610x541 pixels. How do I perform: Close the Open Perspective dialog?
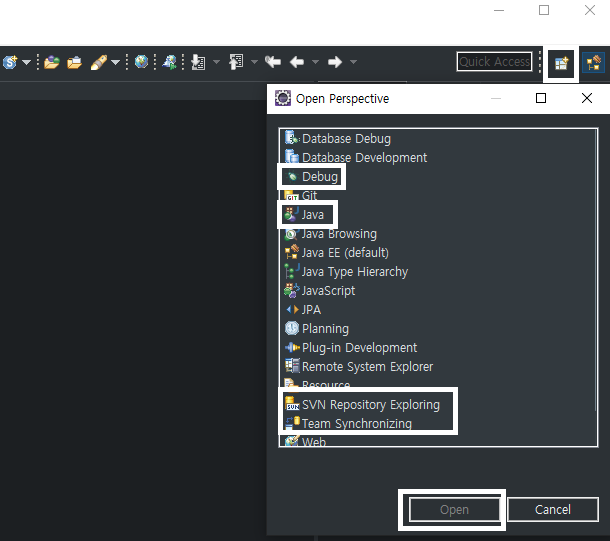(587, 98)
